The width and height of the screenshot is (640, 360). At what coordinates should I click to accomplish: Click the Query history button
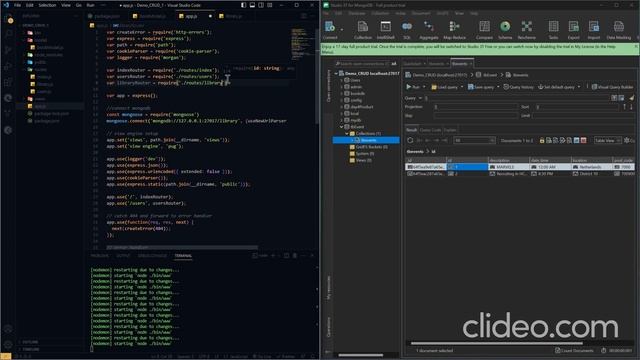518,87
